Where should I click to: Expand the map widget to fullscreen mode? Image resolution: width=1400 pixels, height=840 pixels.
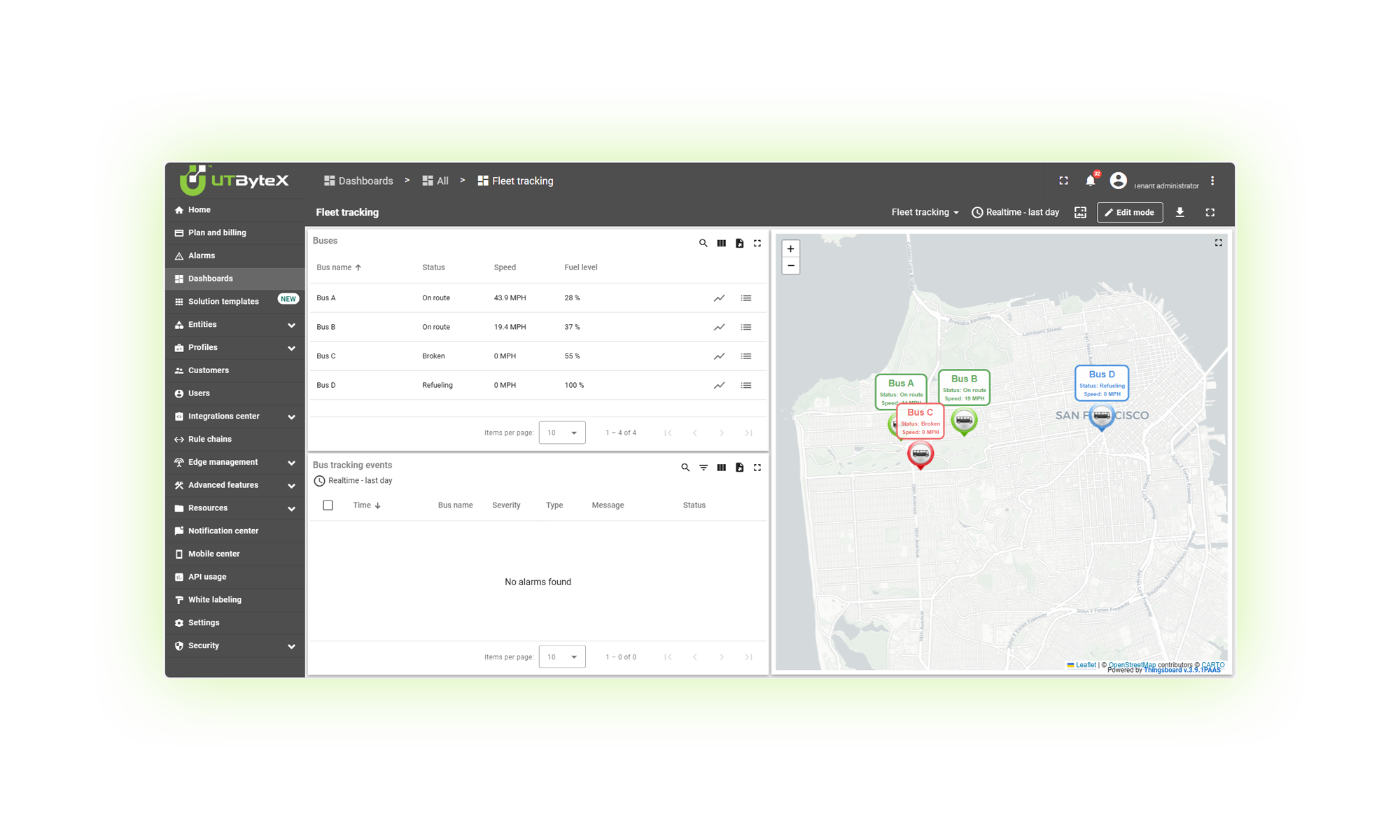(x=1218, y=243)
